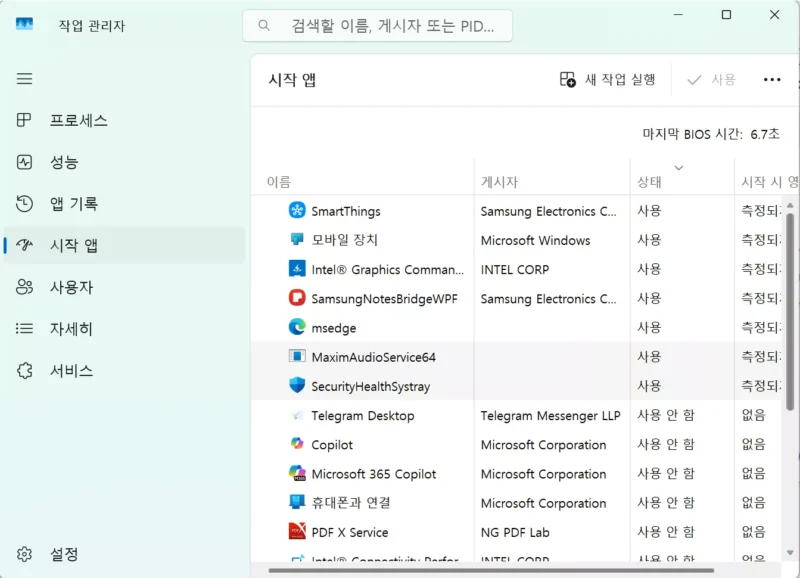Select 시작 앱 (Startup apps) in the sidebar
Viewport: 800px width, 578px height.
click(124, 245)
